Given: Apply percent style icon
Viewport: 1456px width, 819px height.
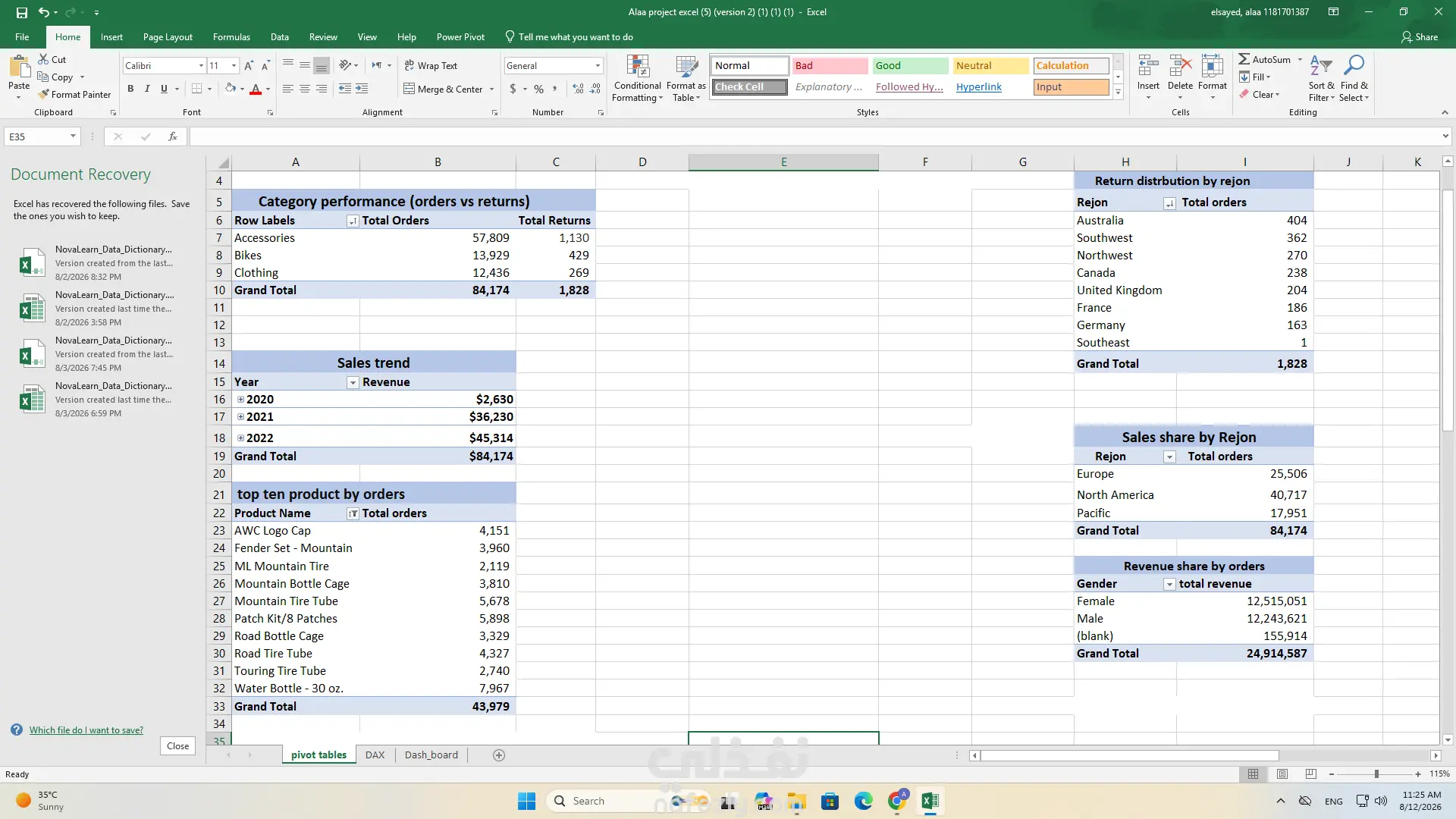Looking at the screenshot, I should [538, 89].
